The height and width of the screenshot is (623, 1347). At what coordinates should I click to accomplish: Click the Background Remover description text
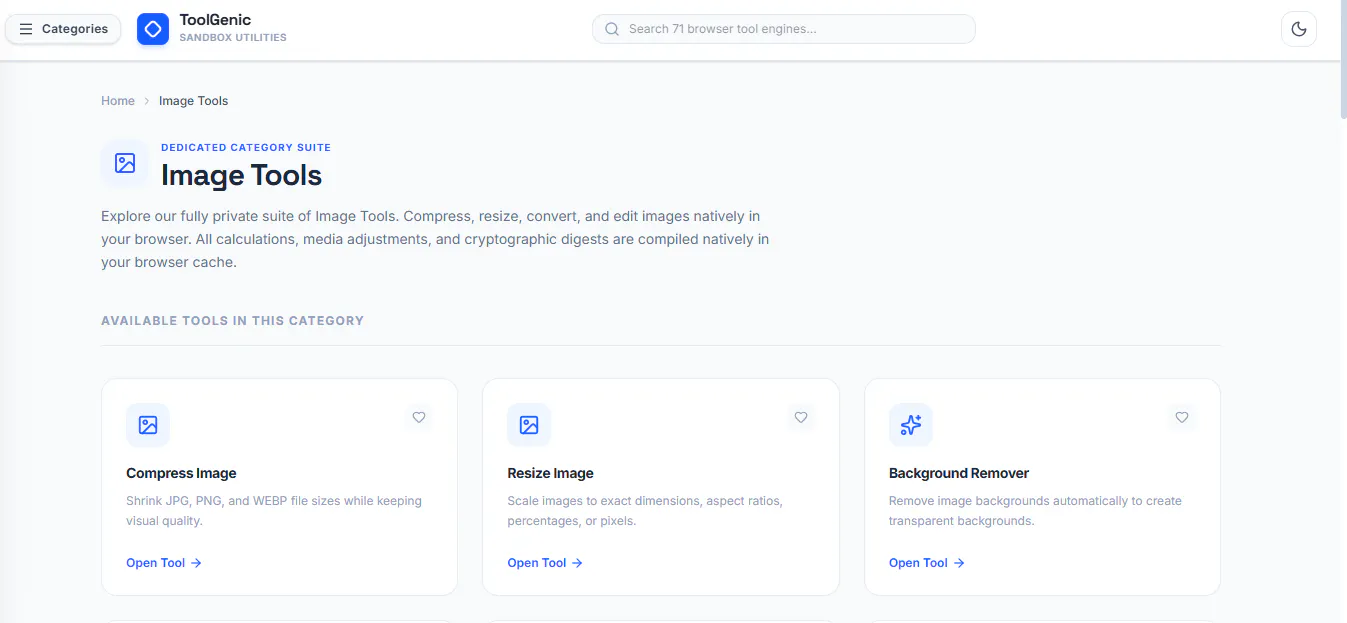(x=1035, y=511)
